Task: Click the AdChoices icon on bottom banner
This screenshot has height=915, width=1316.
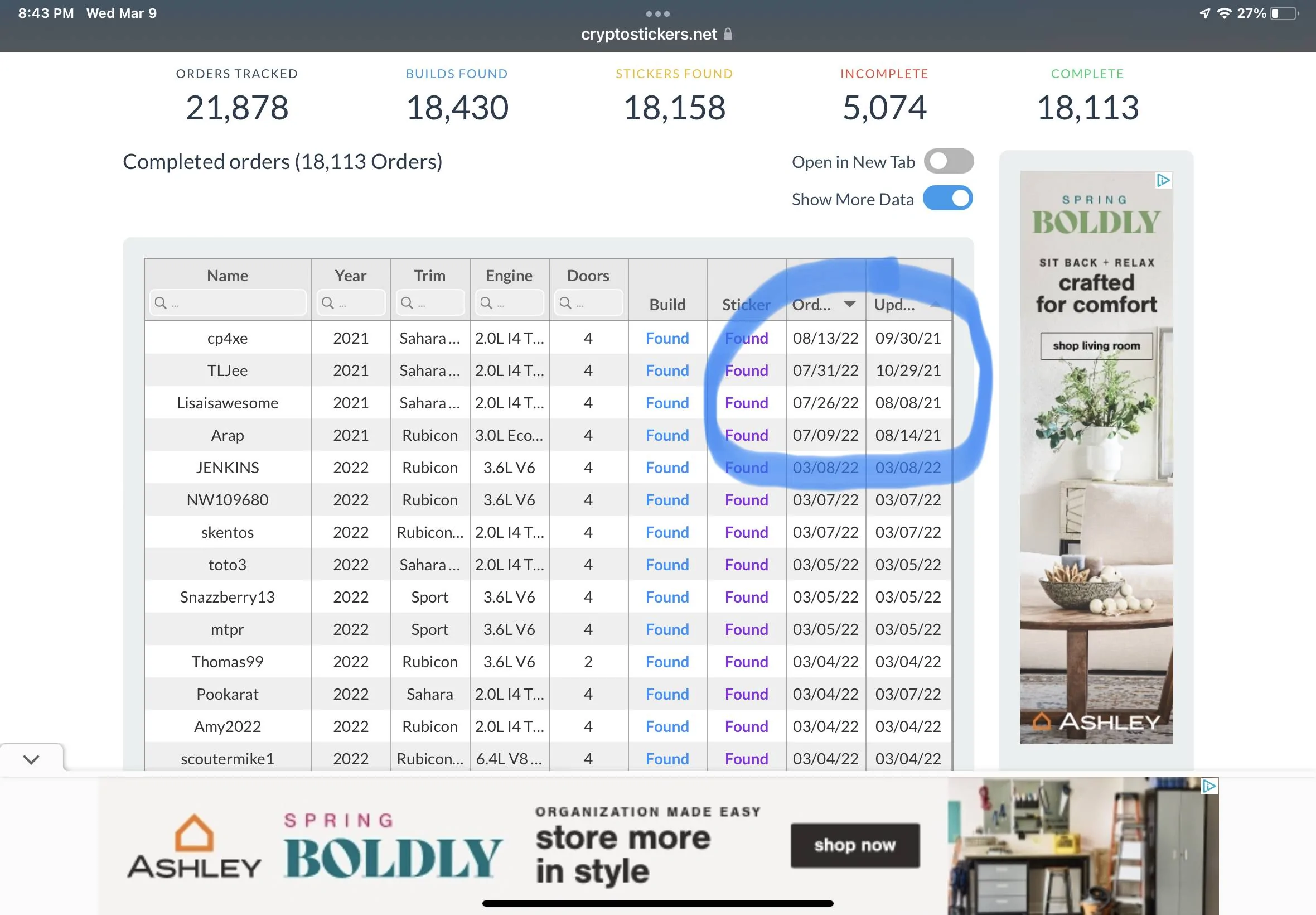Action: tap(1209, 786)
